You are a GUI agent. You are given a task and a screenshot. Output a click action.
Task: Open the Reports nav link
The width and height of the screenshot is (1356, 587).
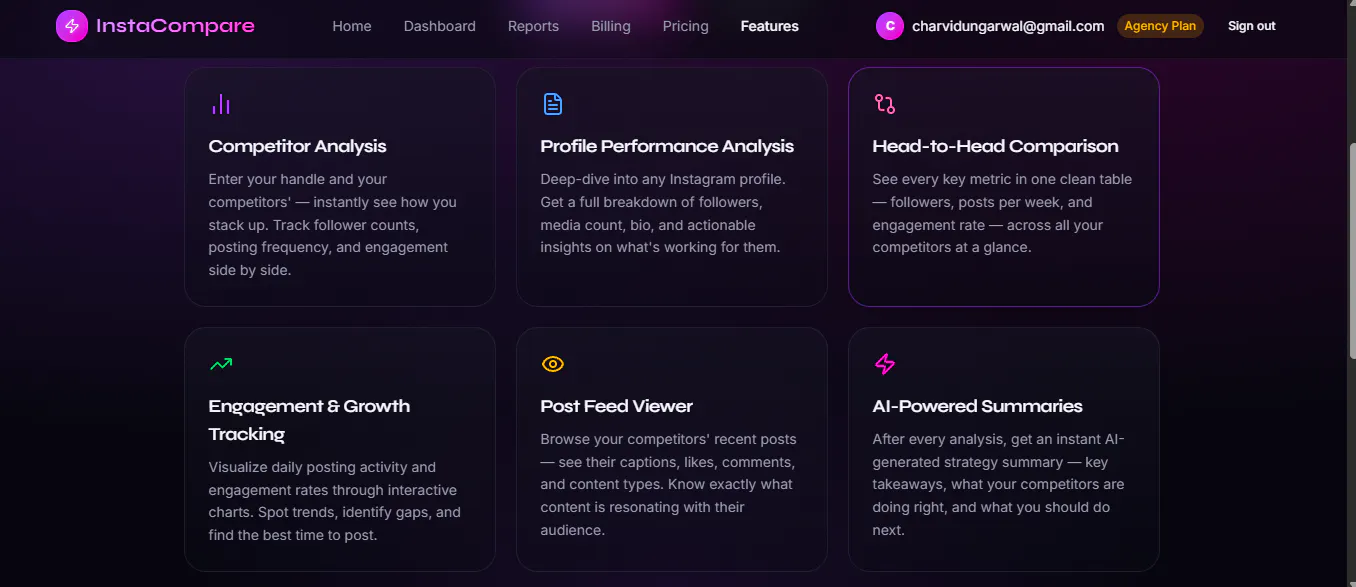(533, 26)
